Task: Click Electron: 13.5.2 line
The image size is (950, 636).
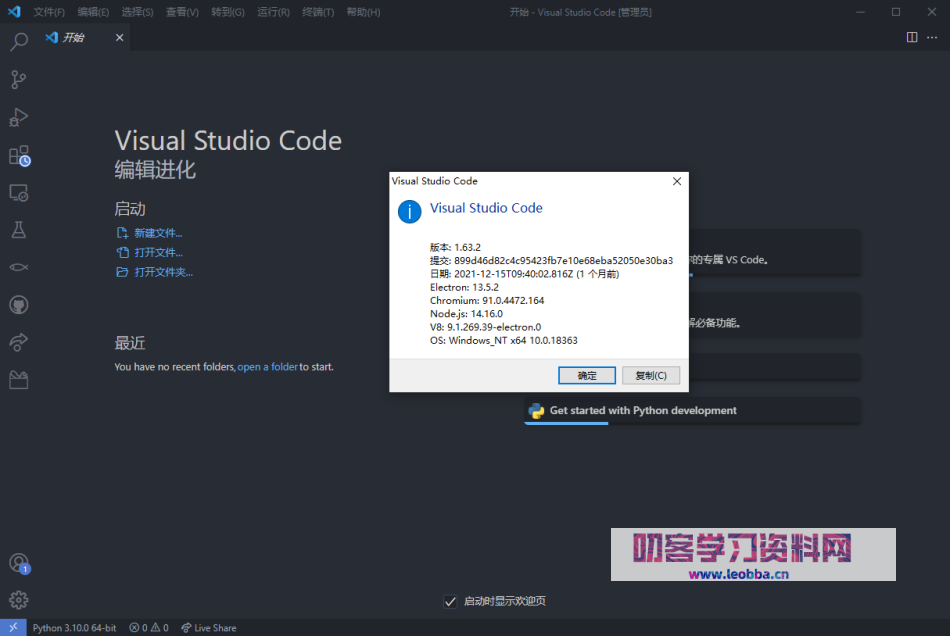Action: [x=464, y=287]
